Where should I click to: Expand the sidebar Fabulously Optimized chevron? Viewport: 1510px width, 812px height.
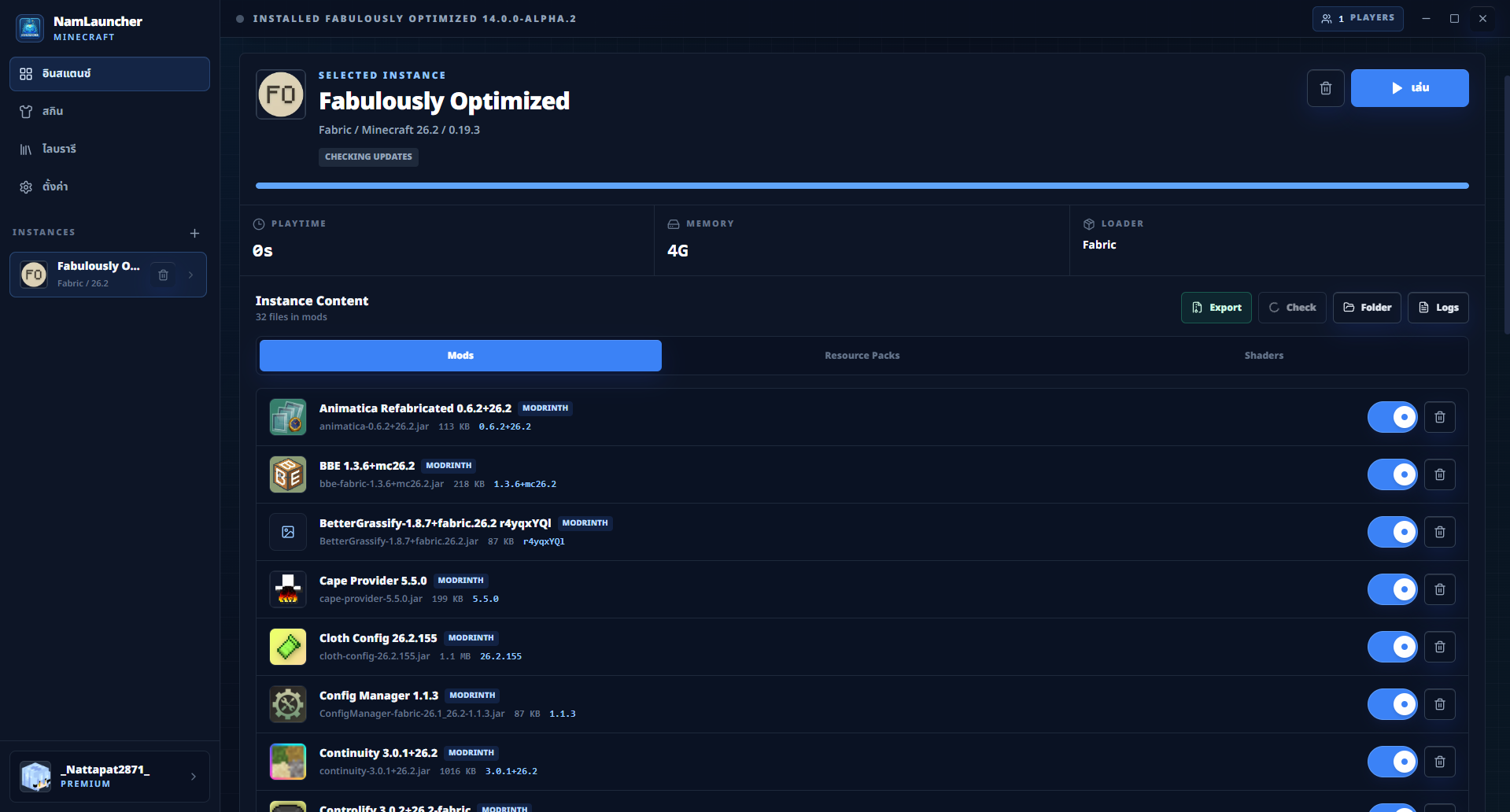190,275
